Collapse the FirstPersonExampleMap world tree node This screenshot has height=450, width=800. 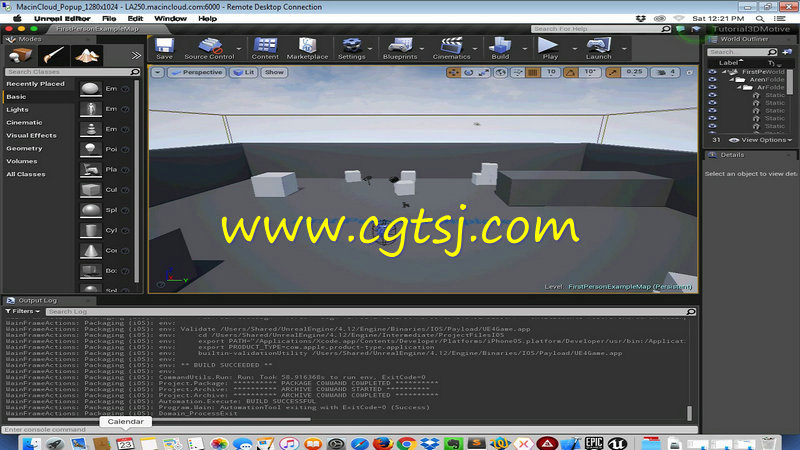724,72
